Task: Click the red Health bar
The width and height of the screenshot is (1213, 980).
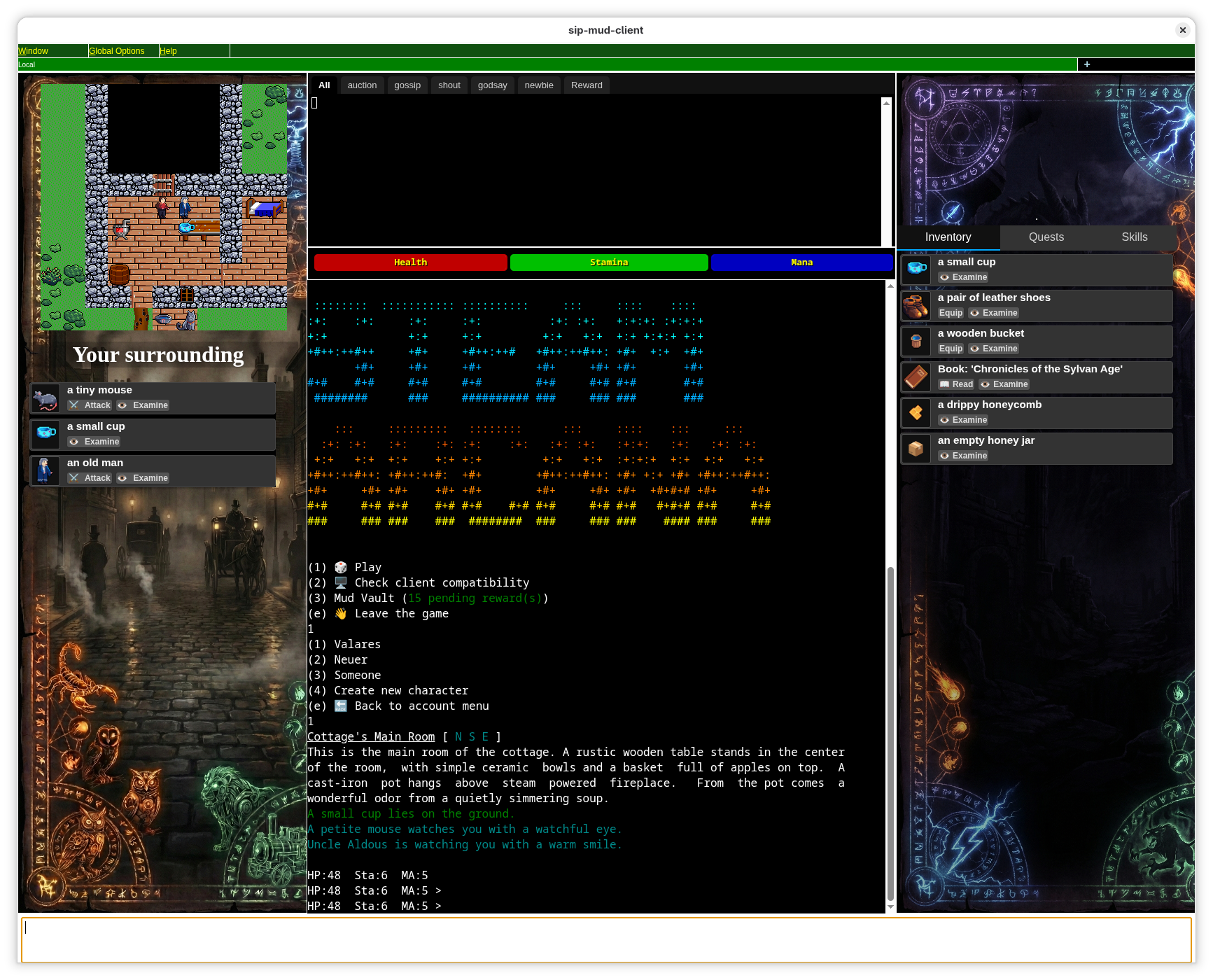Action: coord(411,262)
